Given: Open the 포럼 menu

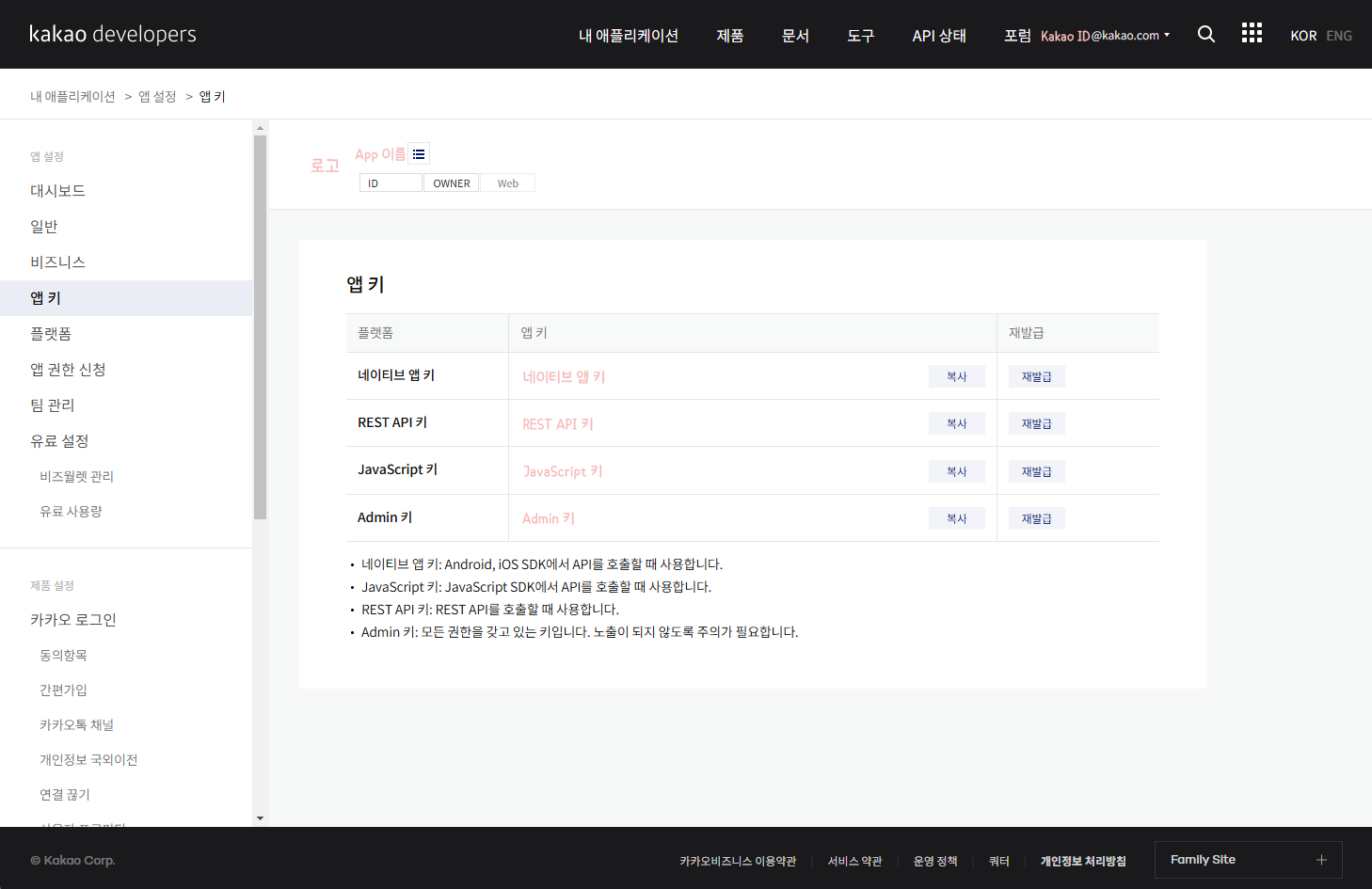Looking at the screenshot, I should 1017,36.
